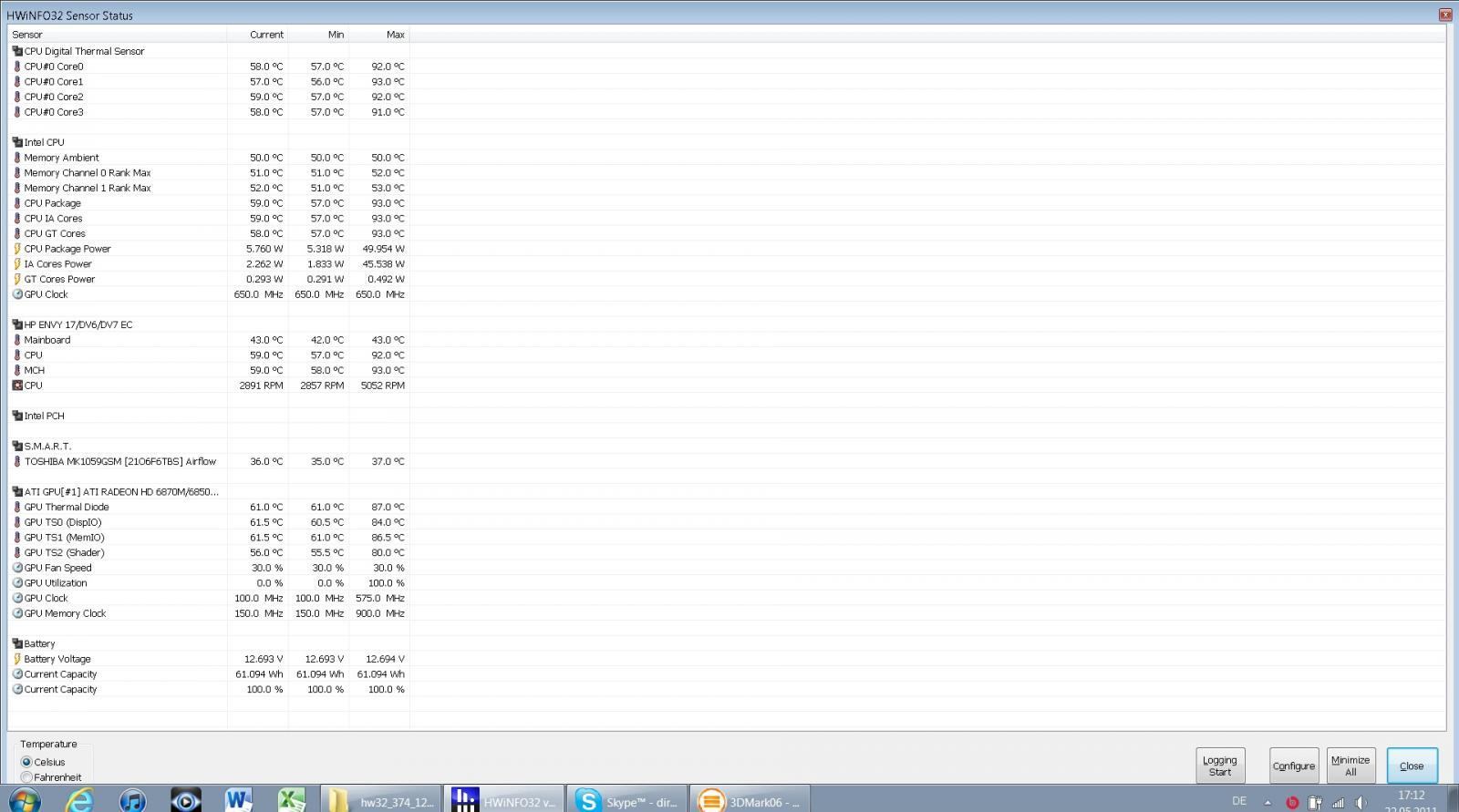Select Memory Channel 0 Rank Max row
The width and height of the screenshot is (1459, 812).
point(209,173)
